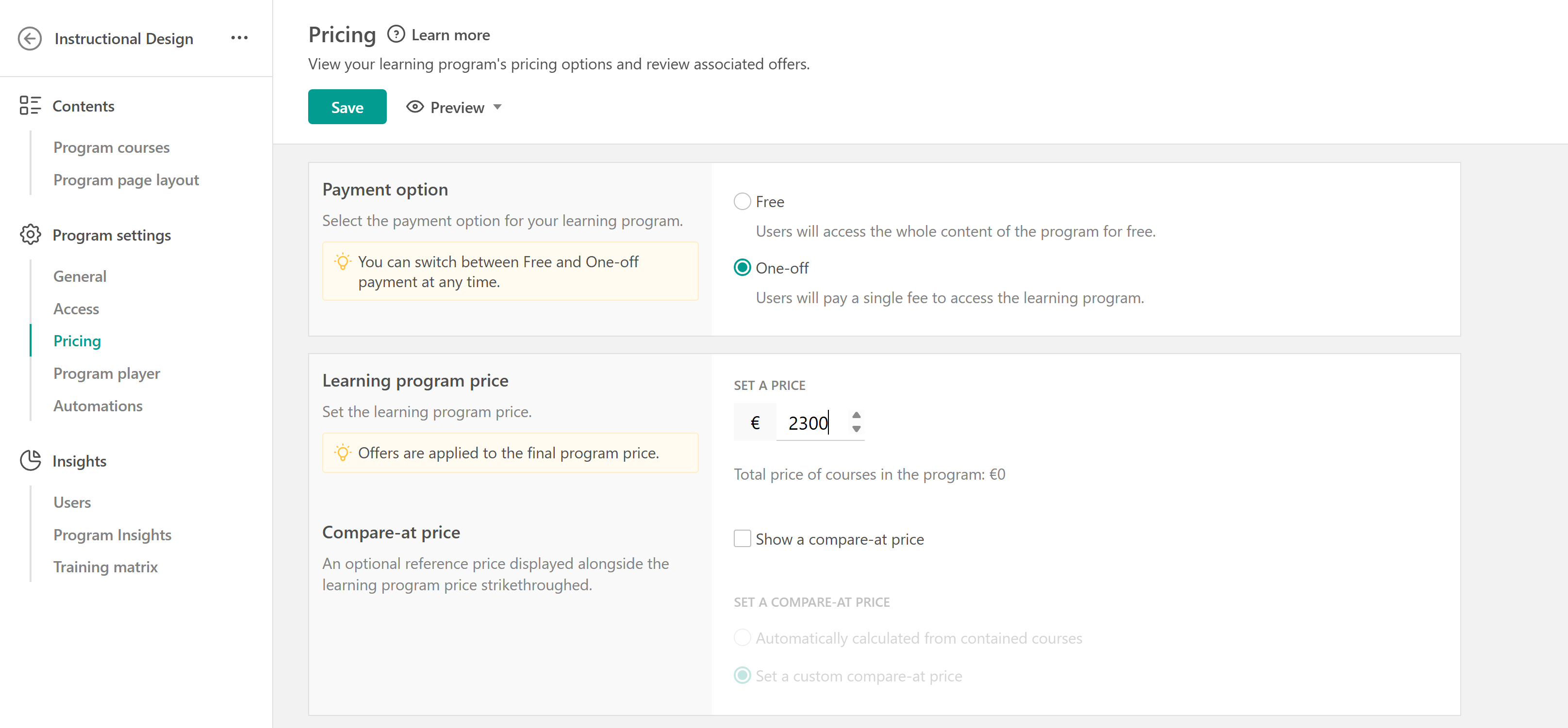The width and height of the screenshot is (1568, 728).
Task: Open the Learn more link
Action: [x=450, y=34]
